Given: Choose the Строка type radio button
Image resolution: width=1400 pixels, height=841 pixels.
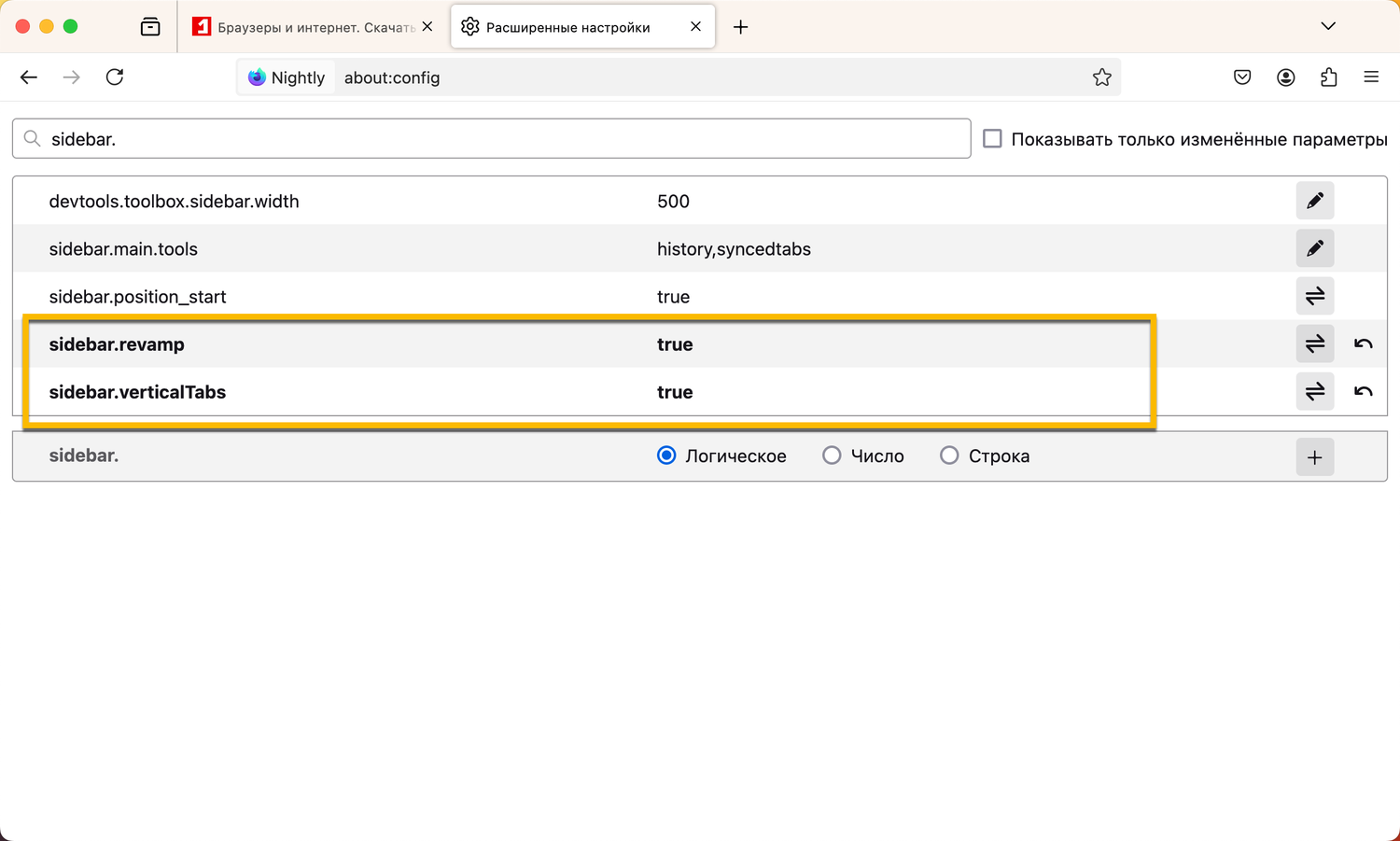Looking at the screenshot, I should 949,456.
